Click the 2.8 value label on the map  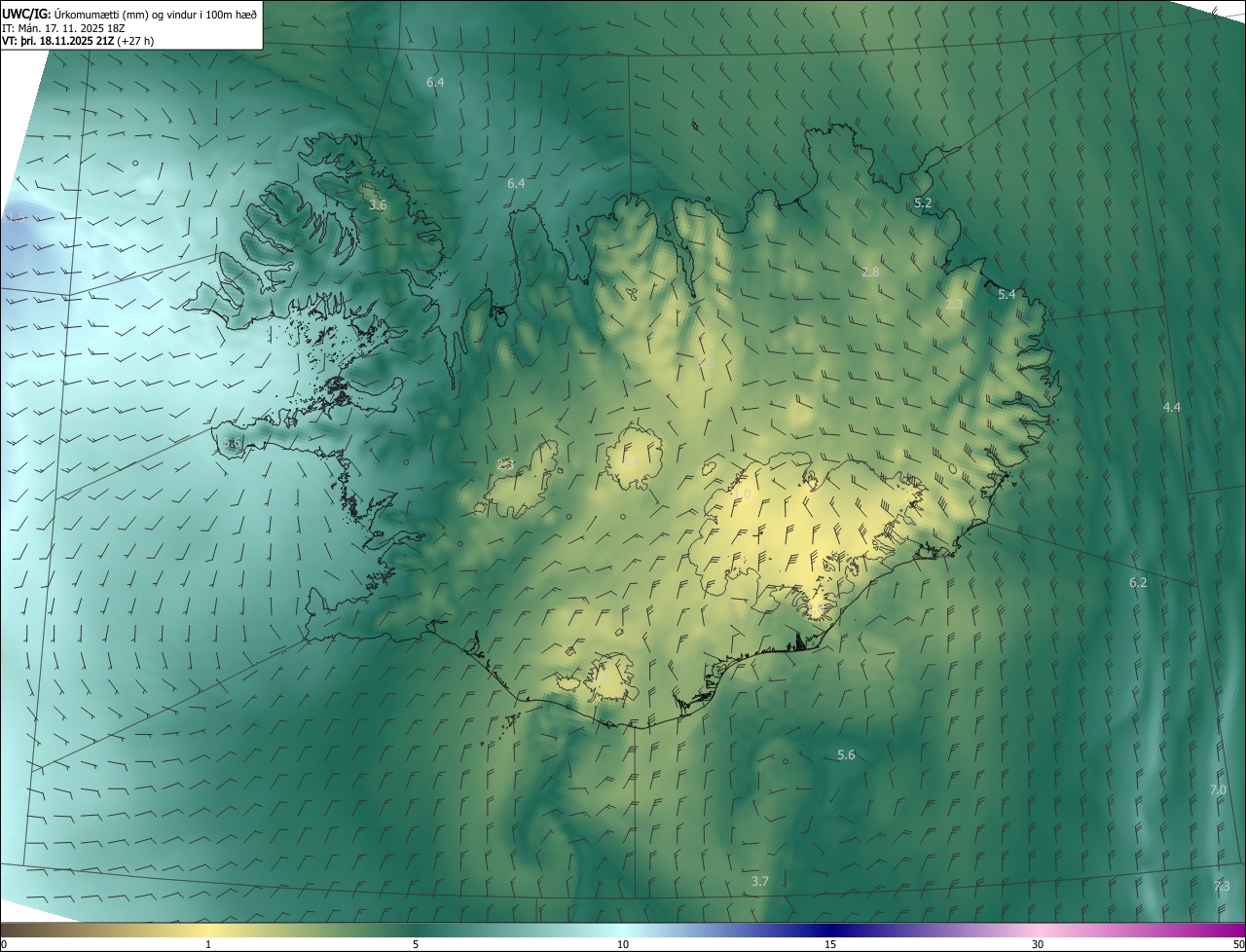point(870,273)
